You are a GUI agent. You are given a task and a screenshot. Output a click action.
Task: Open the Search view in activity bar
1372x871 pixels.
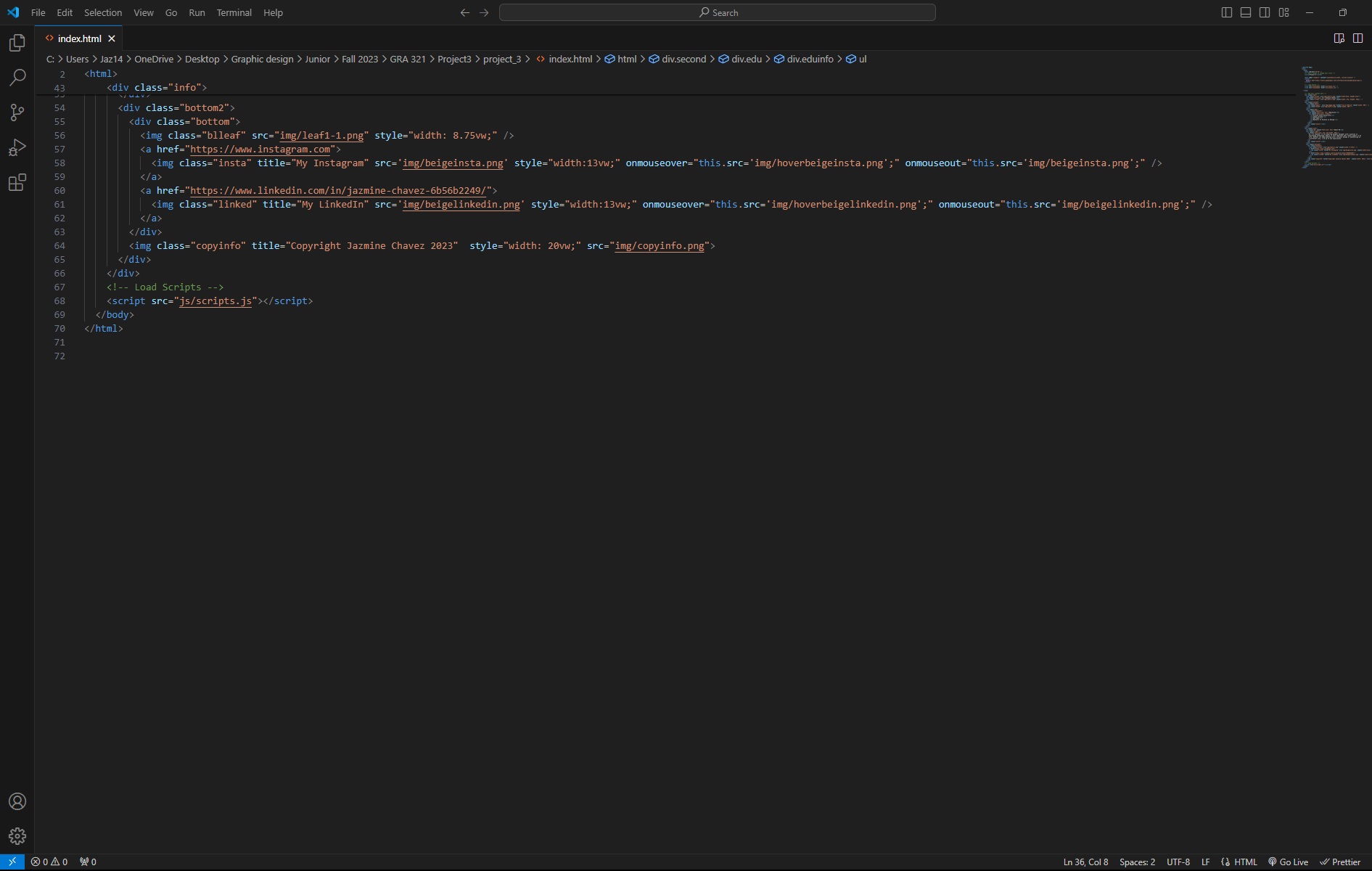click(17, 78)
